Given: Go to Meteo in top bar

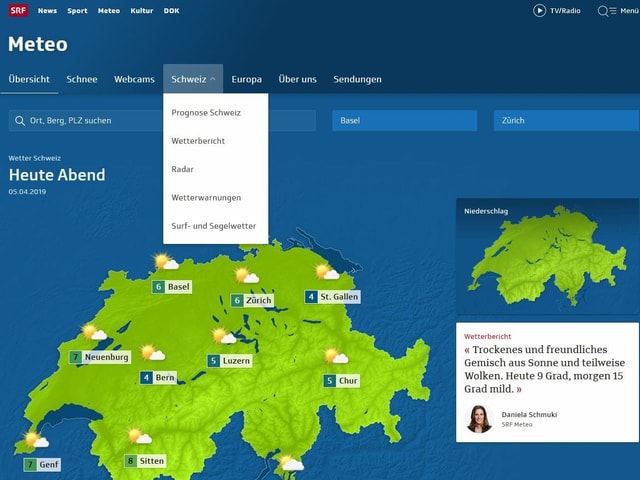Looking at the screenshot, I should point(109,11).
